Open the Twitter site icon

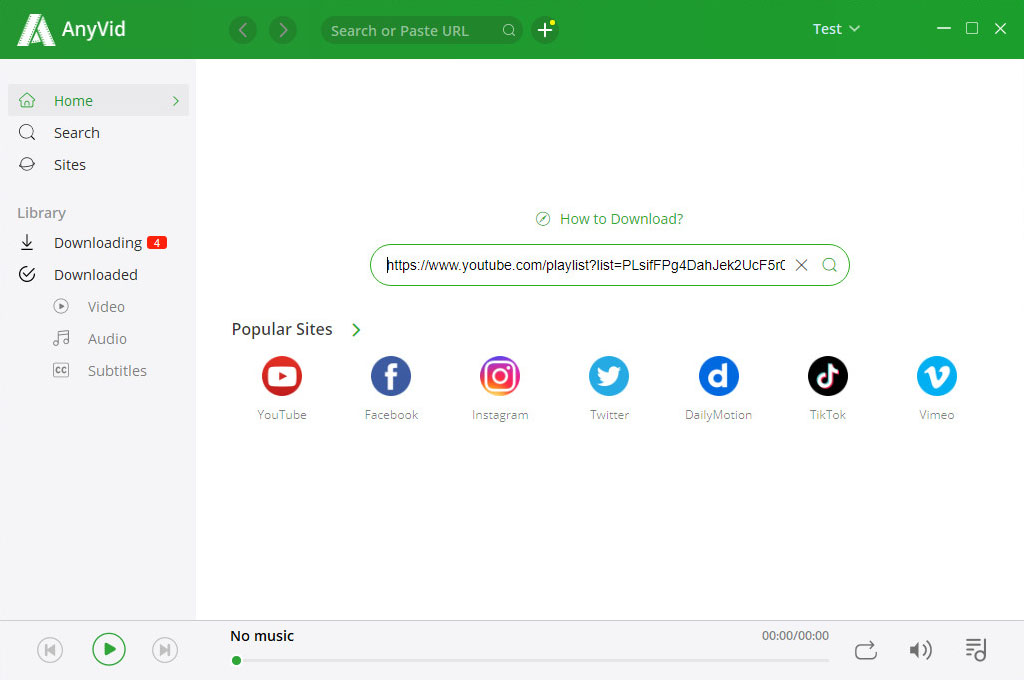click(x=609, y=376)
